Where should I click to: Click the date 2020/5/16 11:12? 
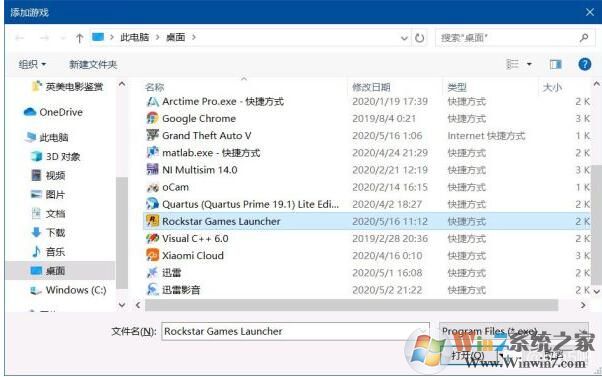[390, 221]
